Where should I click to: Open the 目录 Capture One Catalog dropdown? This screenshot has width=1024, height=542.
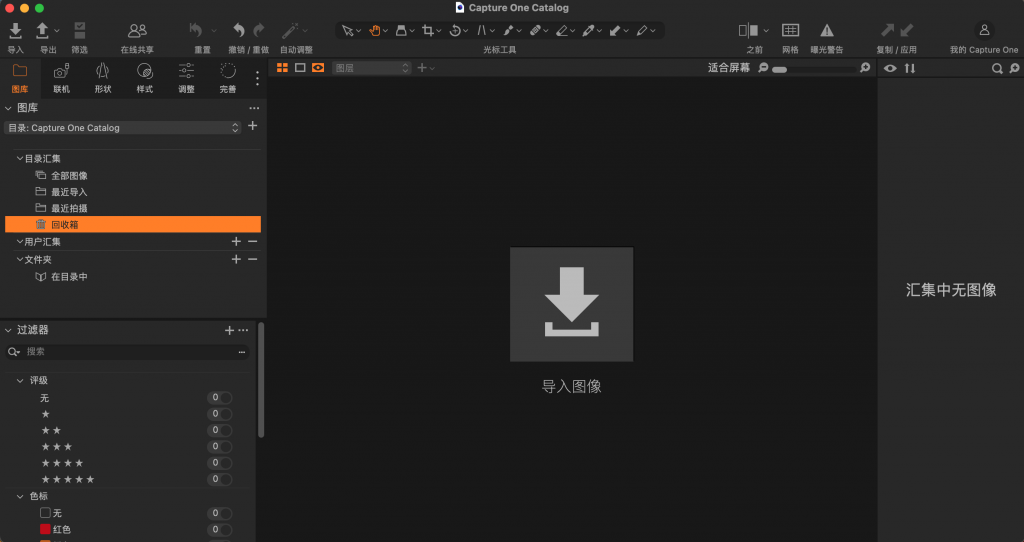[x=123, y=128]
